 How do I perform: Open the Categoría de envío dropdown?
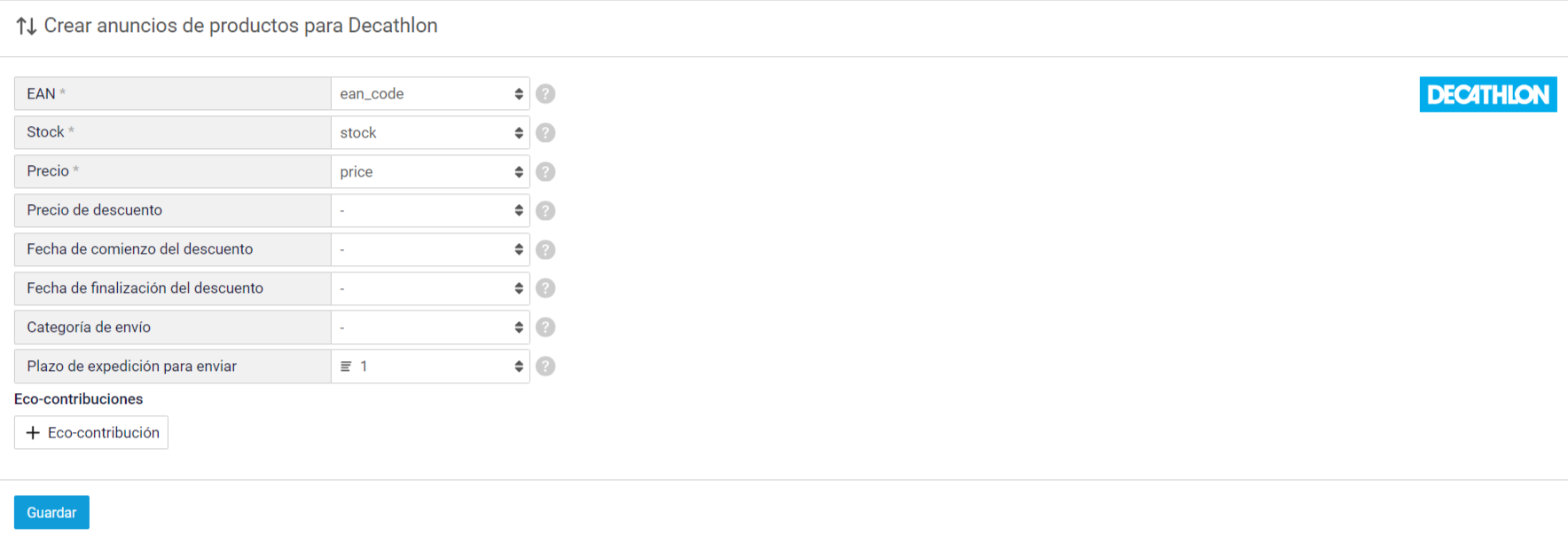tap(430, 327)
